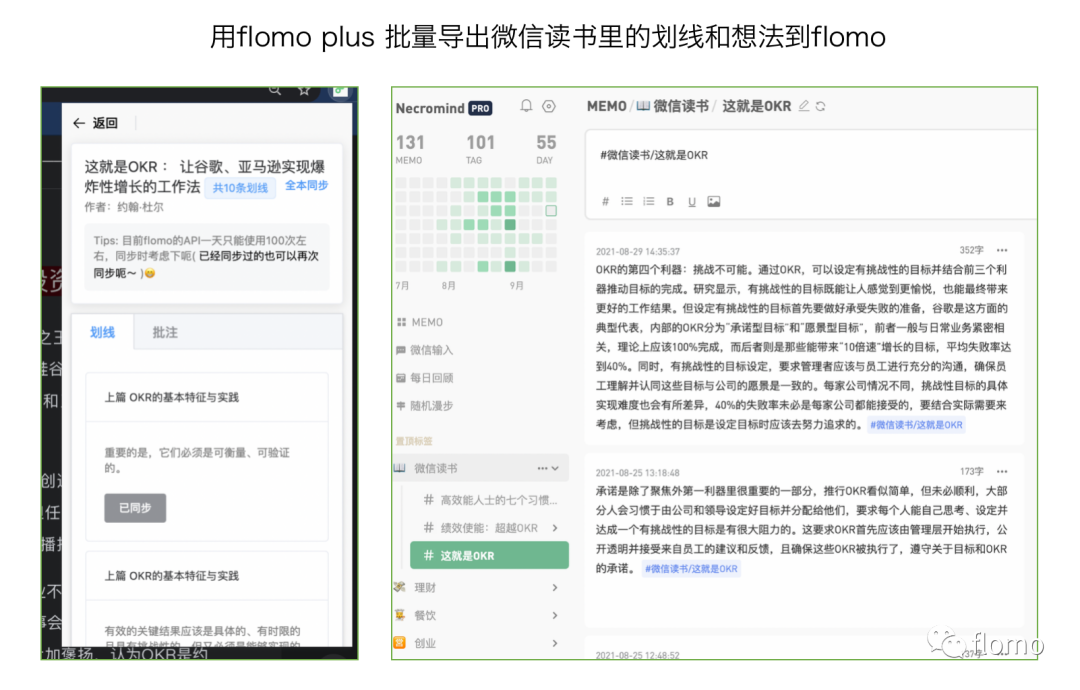Click the 共10条划线 badge
The image size is (1080, 690).
click(240, 188)
